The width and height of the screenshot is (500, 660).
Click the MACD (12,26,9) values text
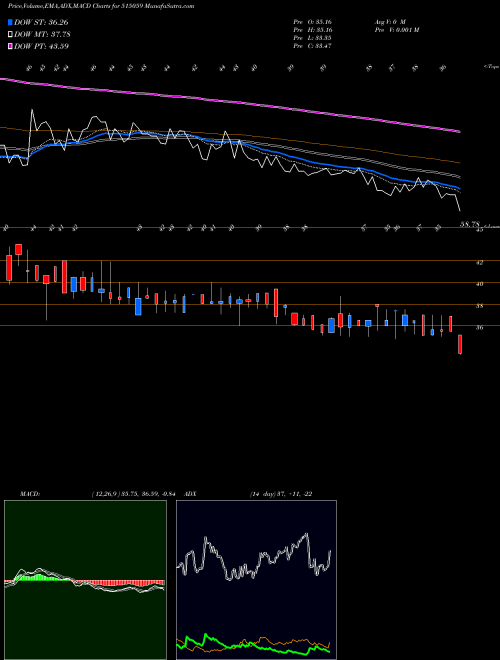136,494
